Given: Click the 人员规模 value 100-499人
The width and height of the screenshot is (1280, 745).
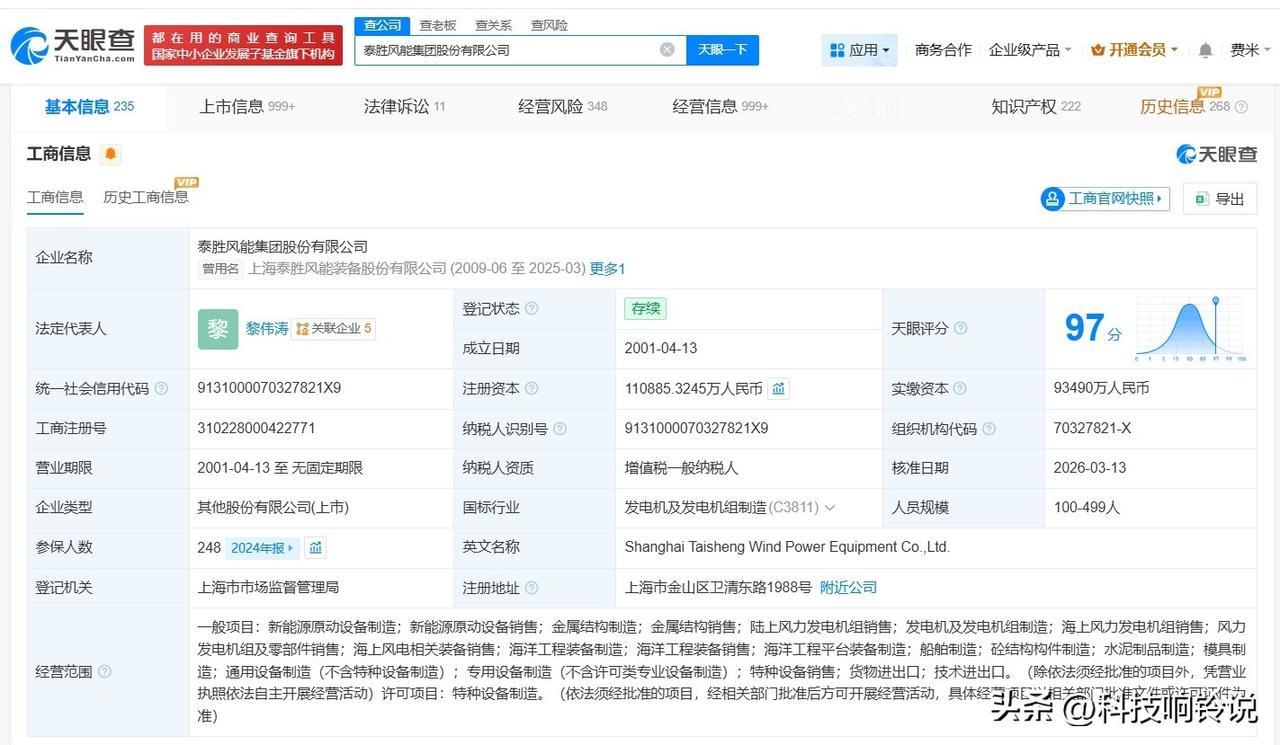Looking at the screenshot, I should (x=1087, y=508).
